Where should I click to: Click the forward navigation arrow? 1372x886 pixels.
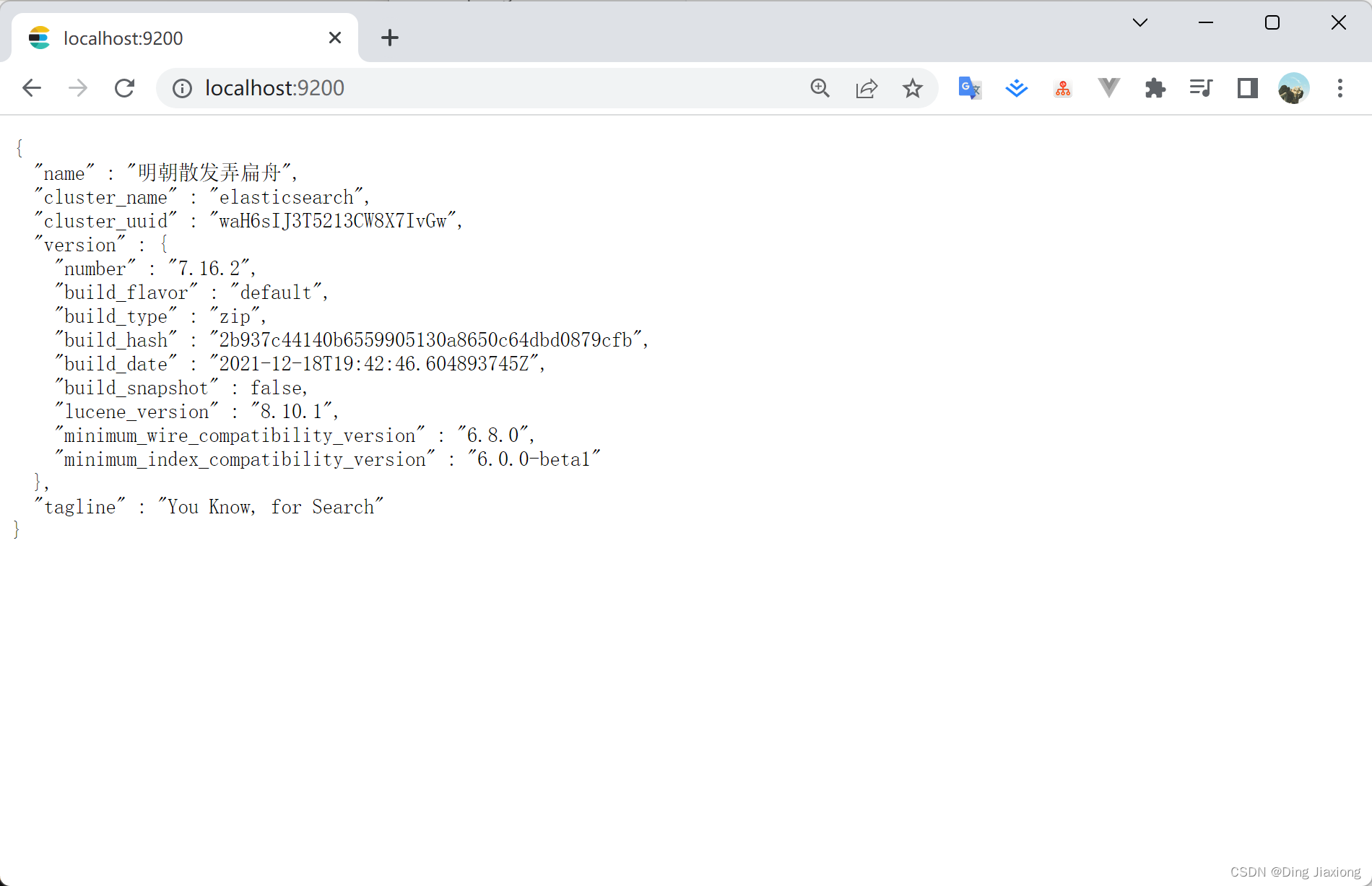pos(78,88)
